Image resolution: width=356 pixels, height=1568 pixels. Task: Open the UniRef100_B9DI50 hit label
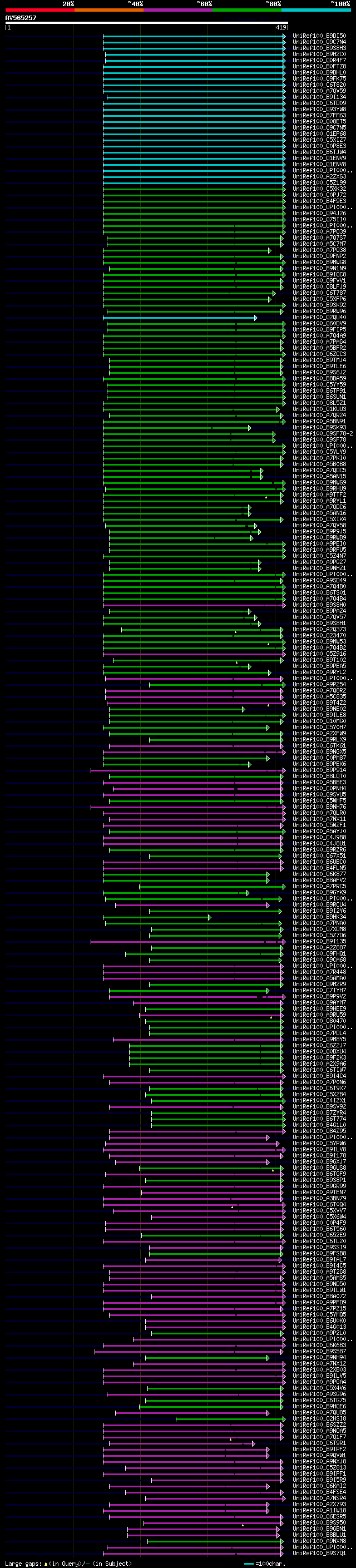point(319,36)
